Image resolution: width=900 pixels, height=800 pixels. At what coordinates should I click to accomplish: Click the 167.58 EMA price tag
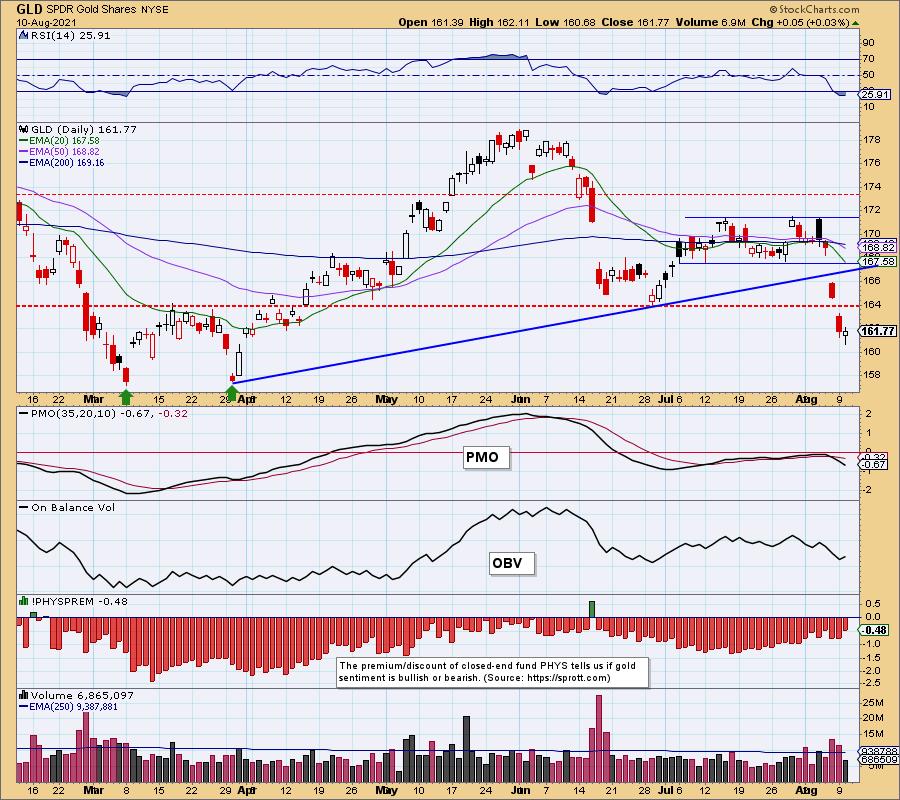pos(879,261)
